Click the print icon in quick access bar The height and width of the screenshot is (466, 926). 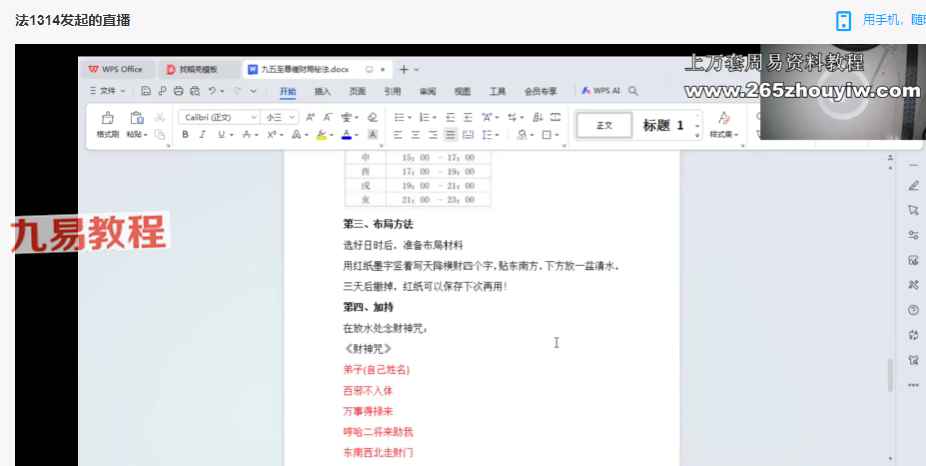pyautogui.click(x=179, y=91)
